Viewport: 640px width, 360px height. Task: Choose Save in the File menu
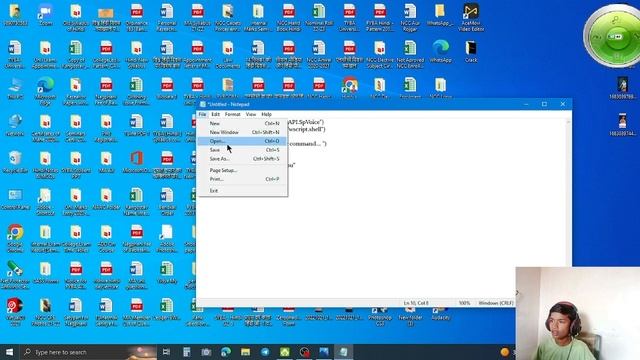tap(242, 150)
